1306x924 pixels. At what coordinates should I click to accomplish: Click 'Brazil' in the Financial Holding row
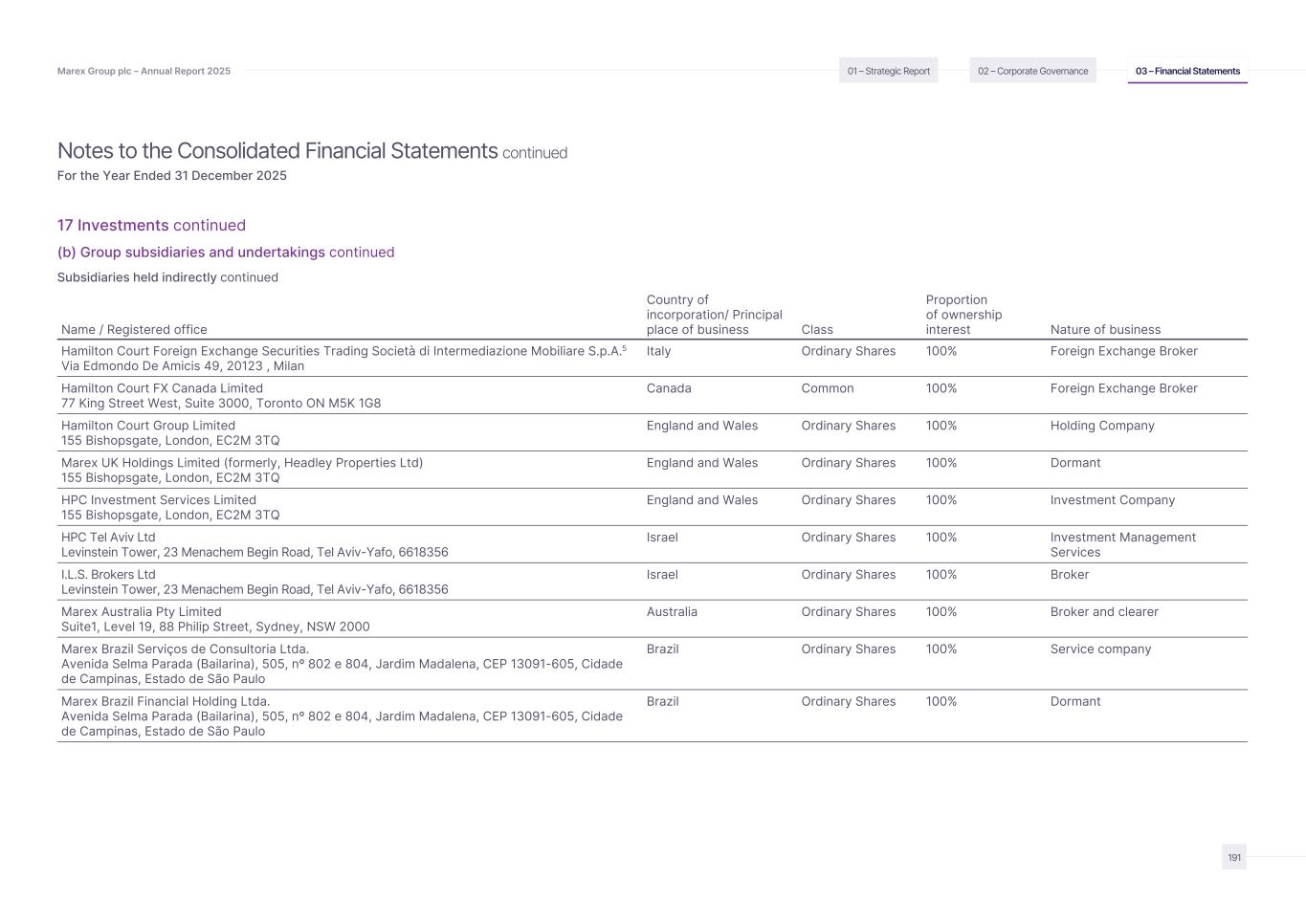(663, 702)
